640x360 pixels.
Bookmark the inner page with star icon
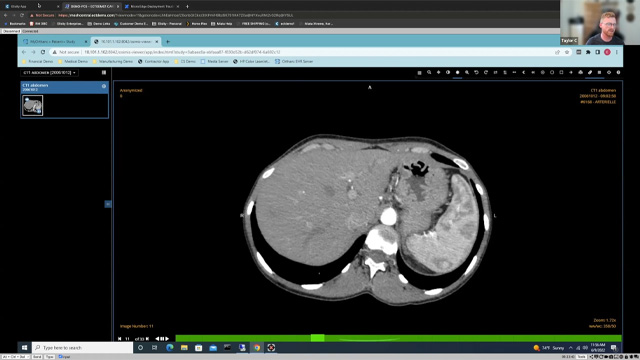(x=567, y=52)
